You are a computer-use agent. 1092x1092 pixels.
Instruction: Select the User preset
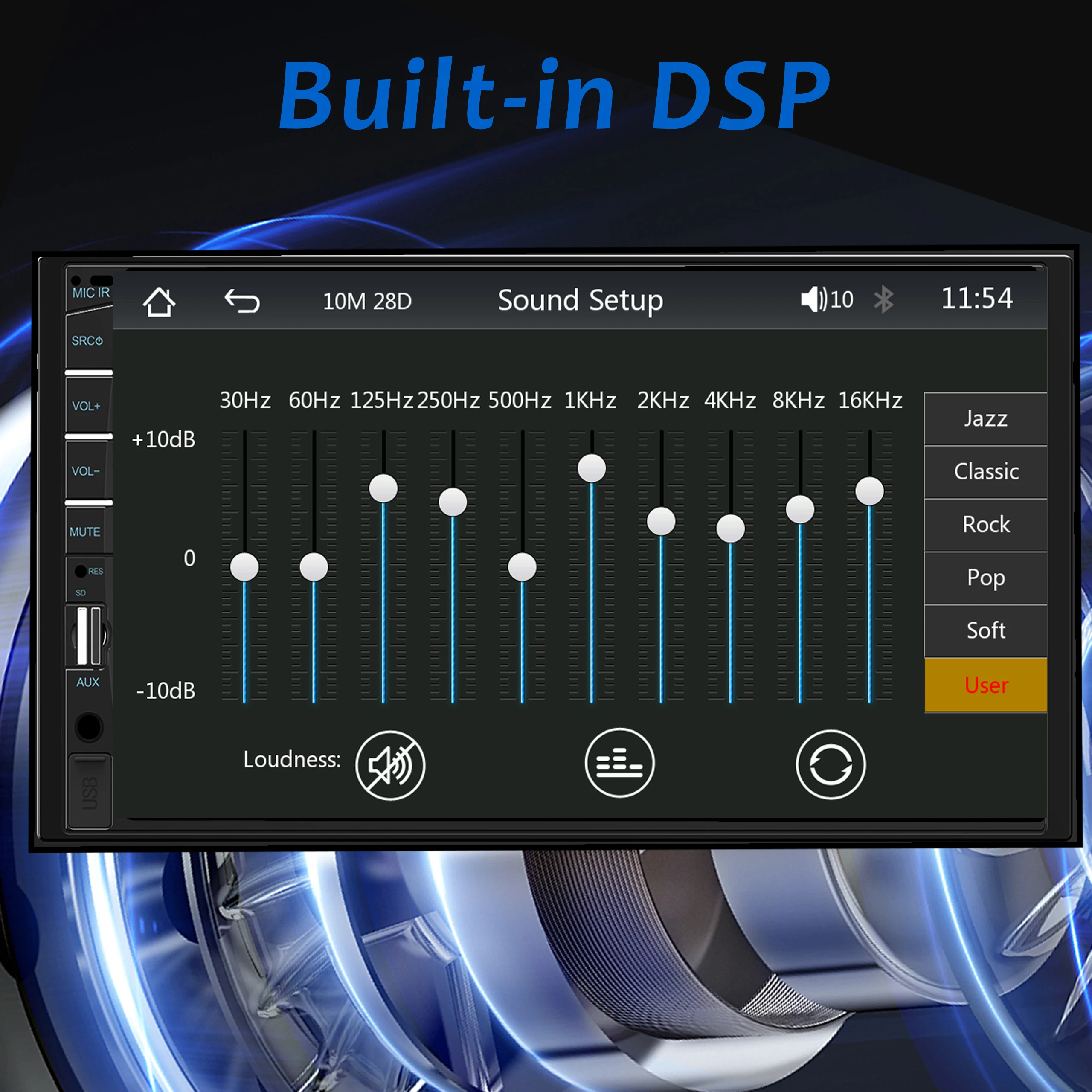click(986, 685)
